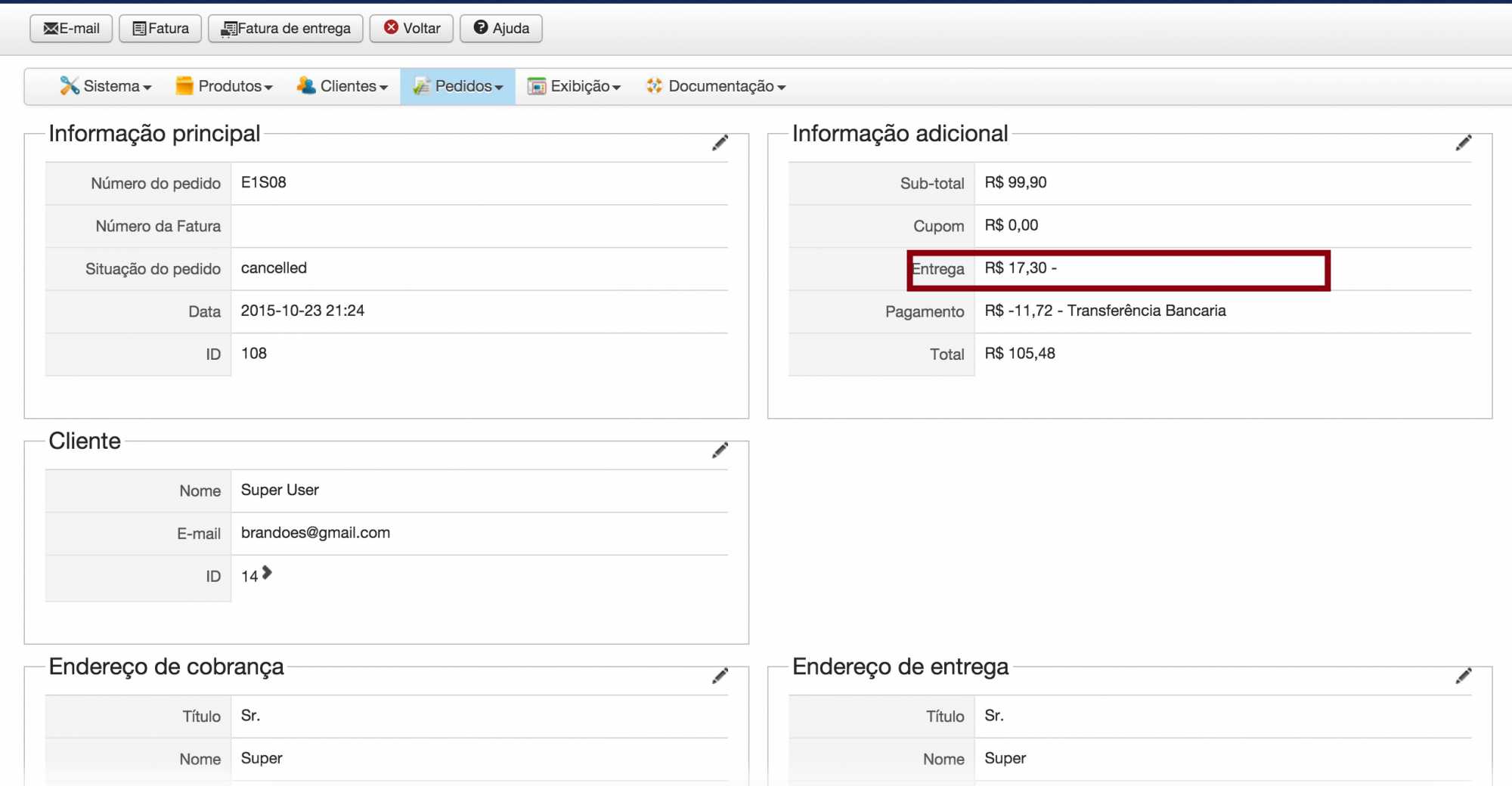Image resolution: width=1512 pixels, height=786 pixels.
Task: Click the pencil icon for Informação principal
Action: coord(720,143)
